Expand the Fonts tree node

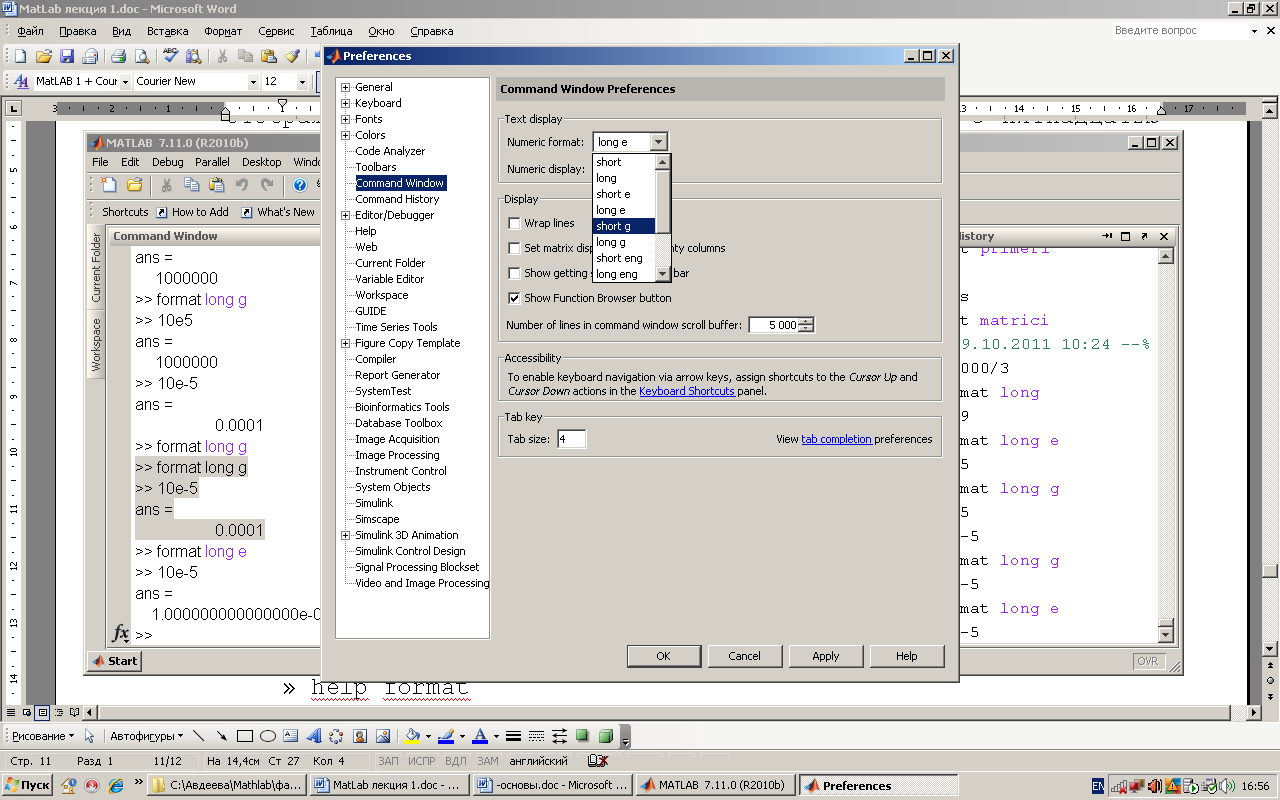tap(346, 119)
